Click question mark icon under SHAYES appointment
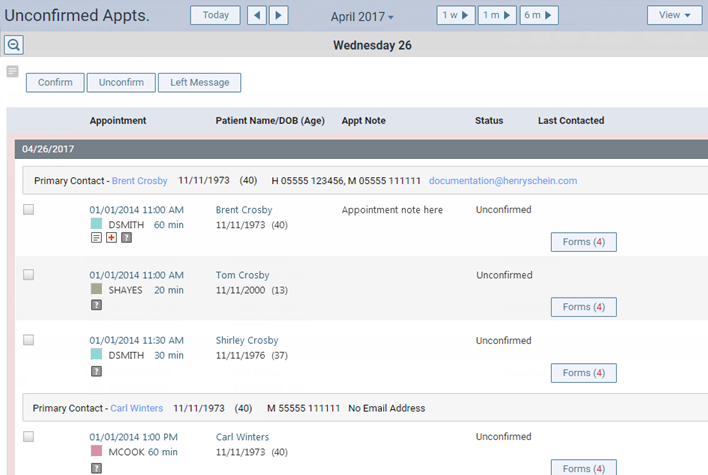 (96, 304)
